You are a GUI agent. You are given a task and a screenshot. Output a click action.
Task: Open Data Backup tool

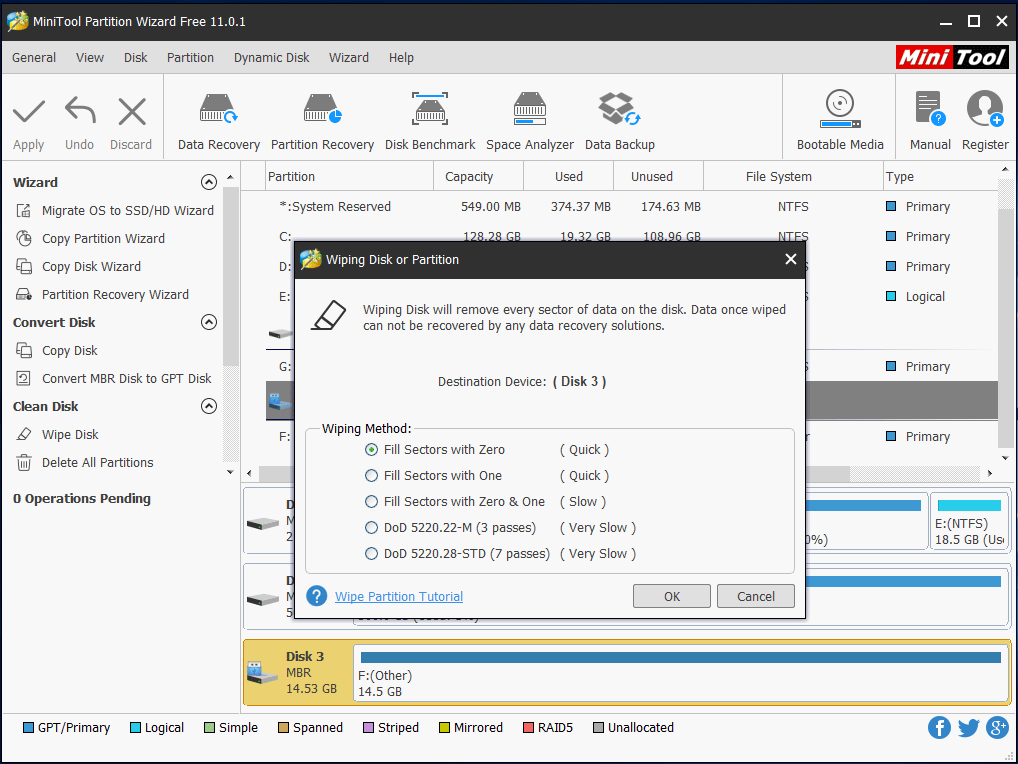point(619,121)
